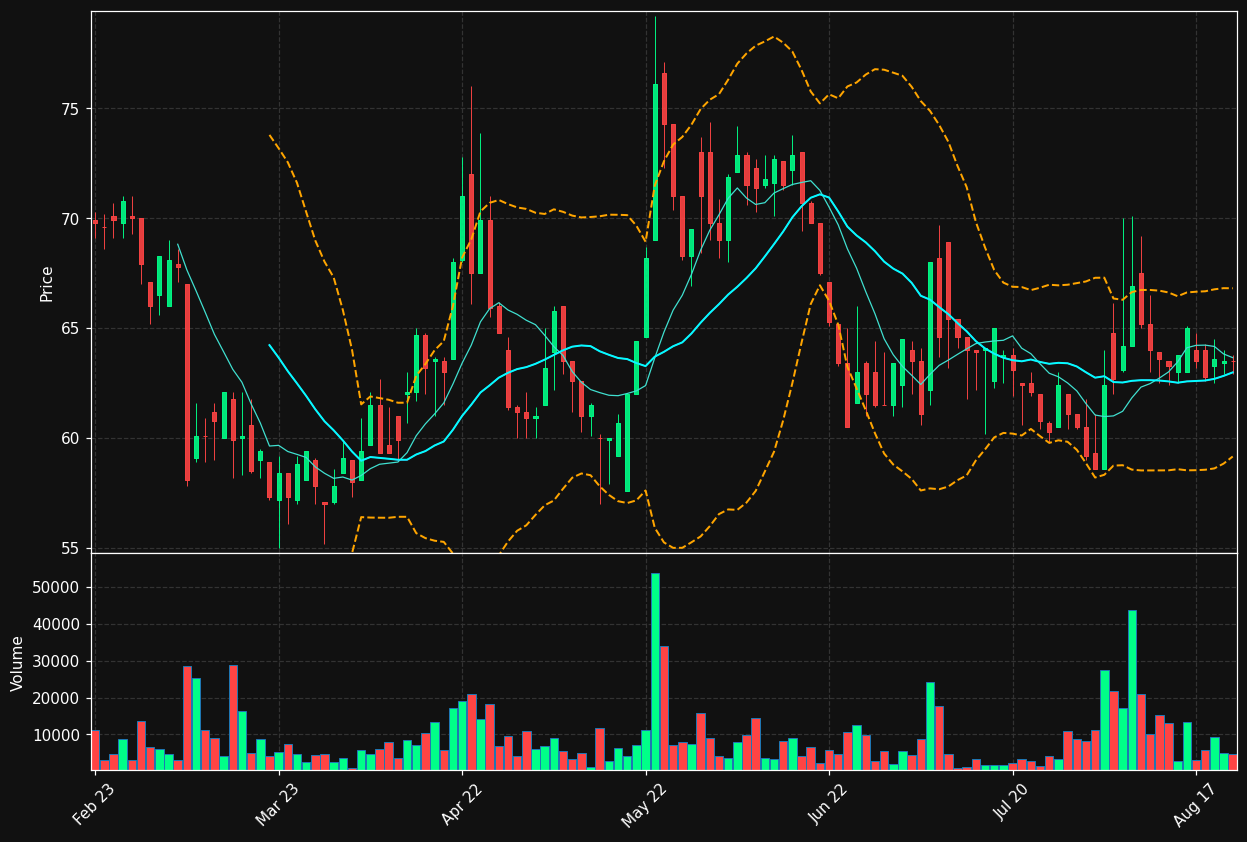Click the Aug 17 date label
Screen dimensions: 1247x842
pyautogui.click(x=1195, y=805)
